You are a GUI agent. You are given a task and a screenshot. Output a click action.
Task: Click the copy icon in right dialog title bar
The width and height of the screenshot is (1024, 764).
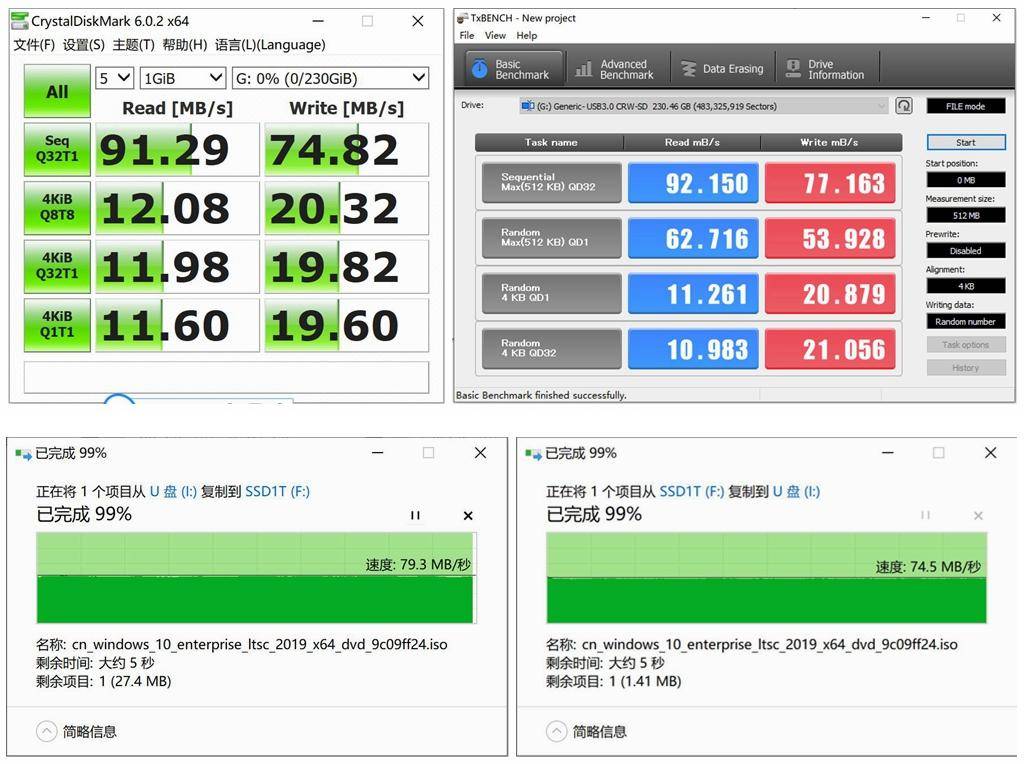[x=533, y=454]
